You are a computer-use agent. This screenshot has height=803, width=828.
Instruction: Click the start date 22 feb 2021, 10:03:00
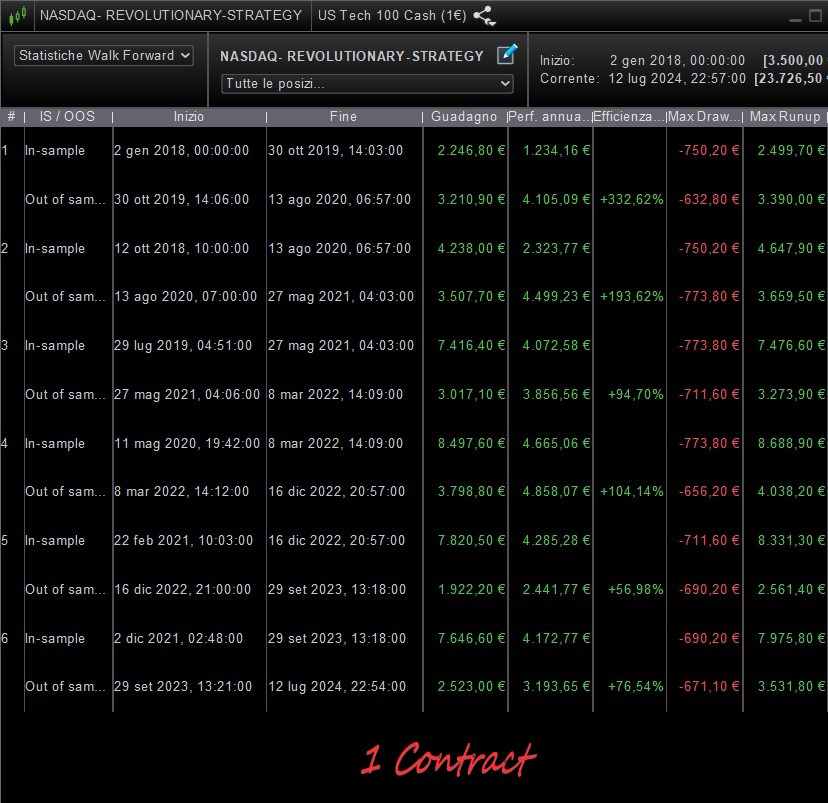tap(184, 541)
